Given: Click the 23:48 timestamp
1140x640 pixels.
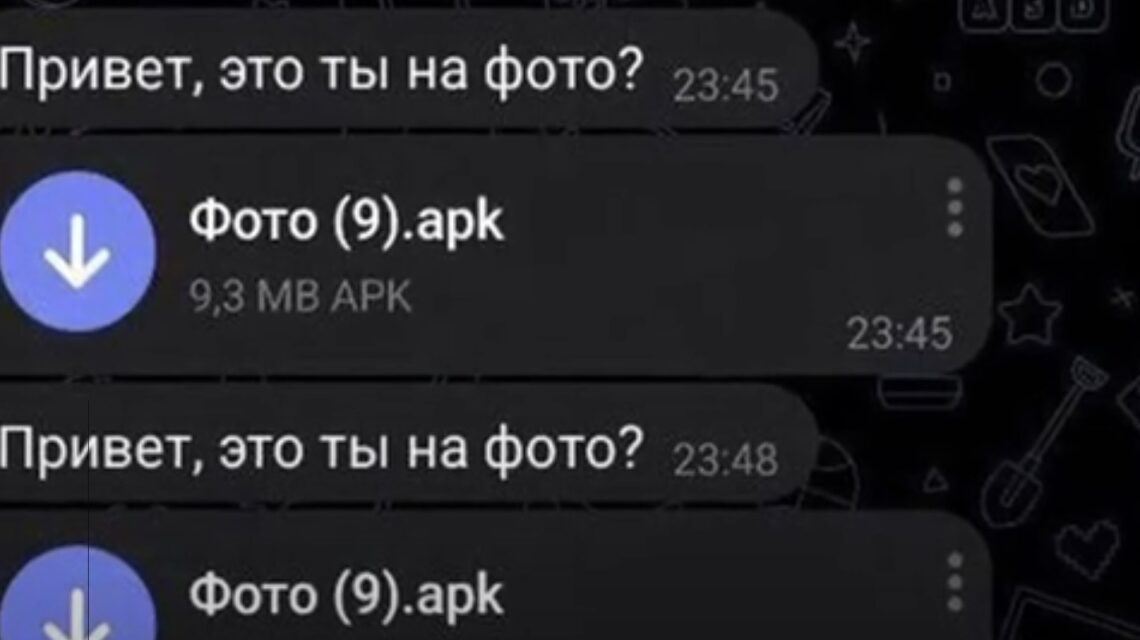Looking at the screenshot, I should pyautogui.click(x=726, y=460).
